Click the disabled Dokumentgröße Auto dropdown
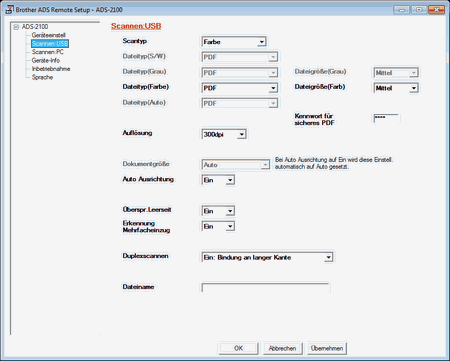The height and width of the screenshot is (361, 450). [x=236, y=165]
